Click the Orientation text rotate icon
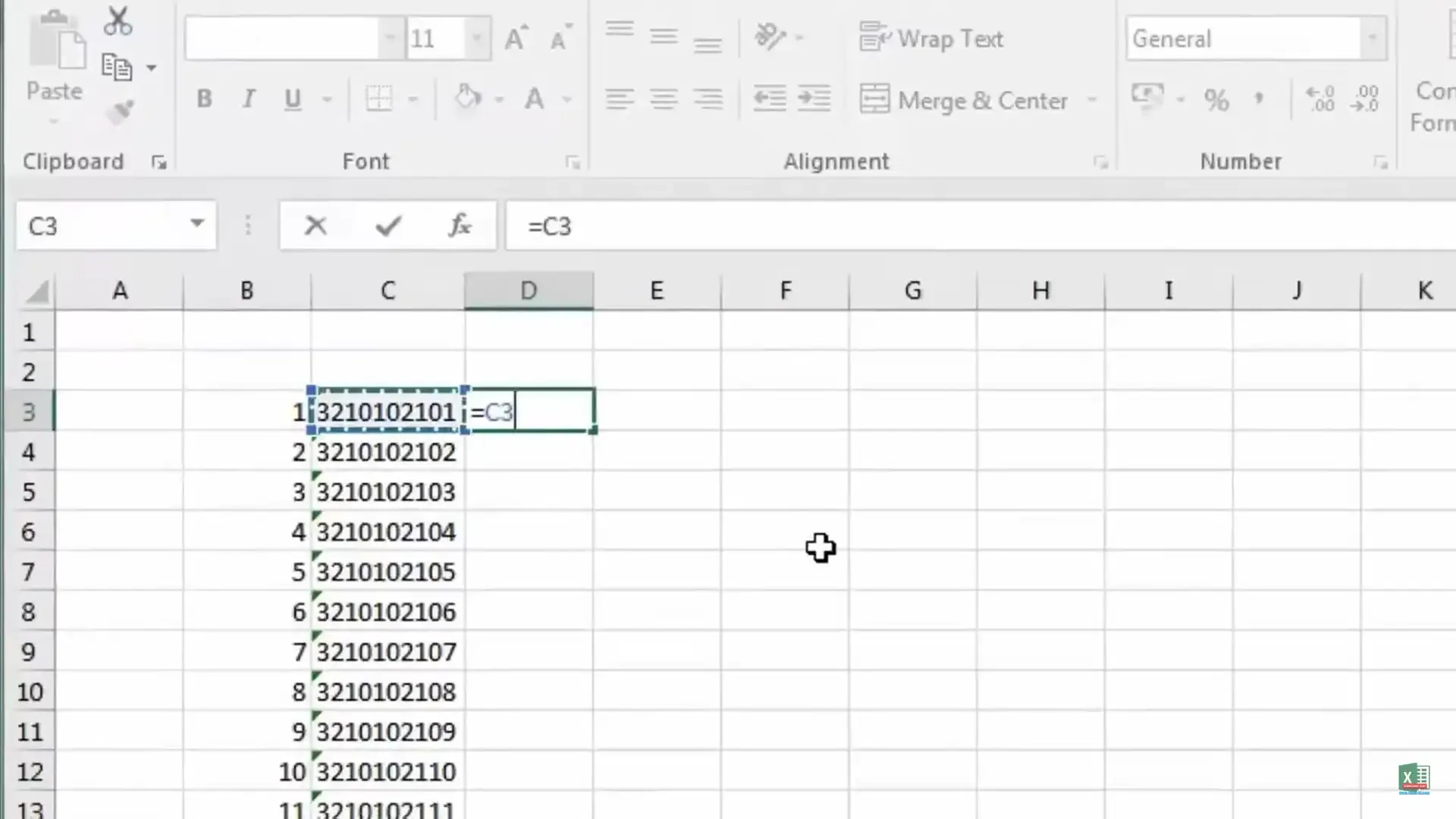1456x819 pixels. tap(770, 36)
